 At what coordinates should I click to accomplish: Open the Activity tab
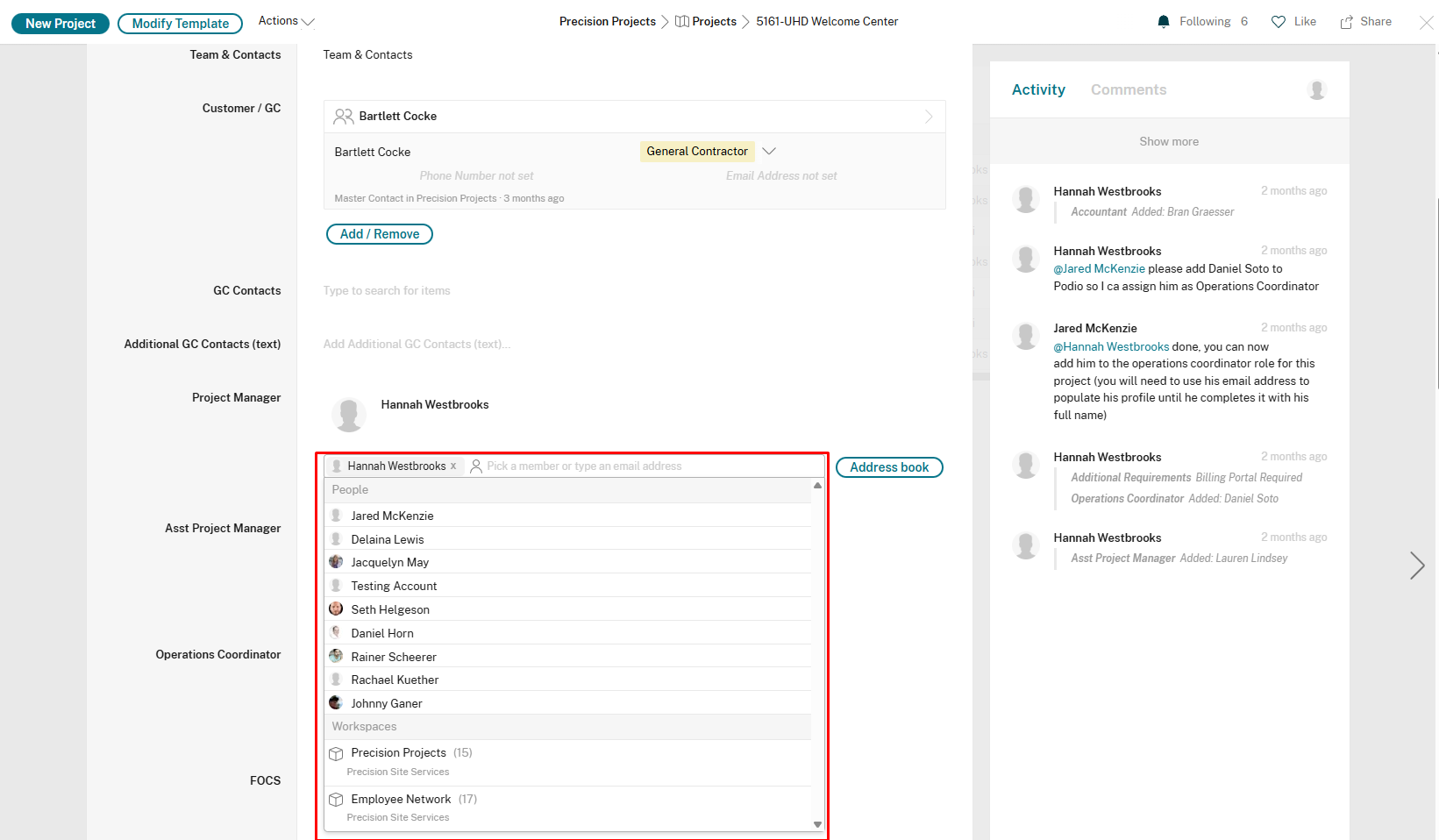1038,89
